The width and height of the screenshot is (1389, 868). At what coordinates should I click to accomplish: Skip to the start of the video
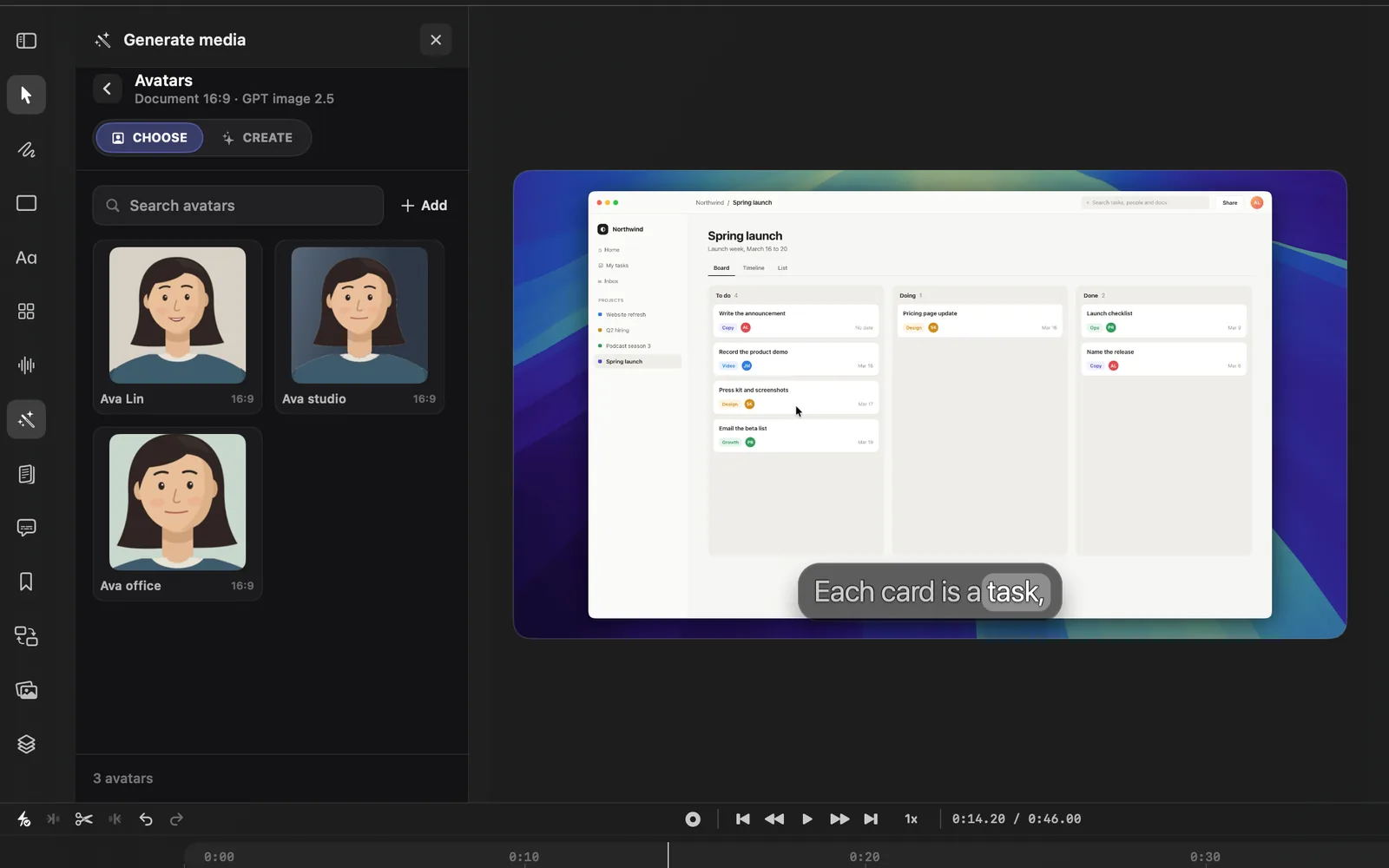743,819
